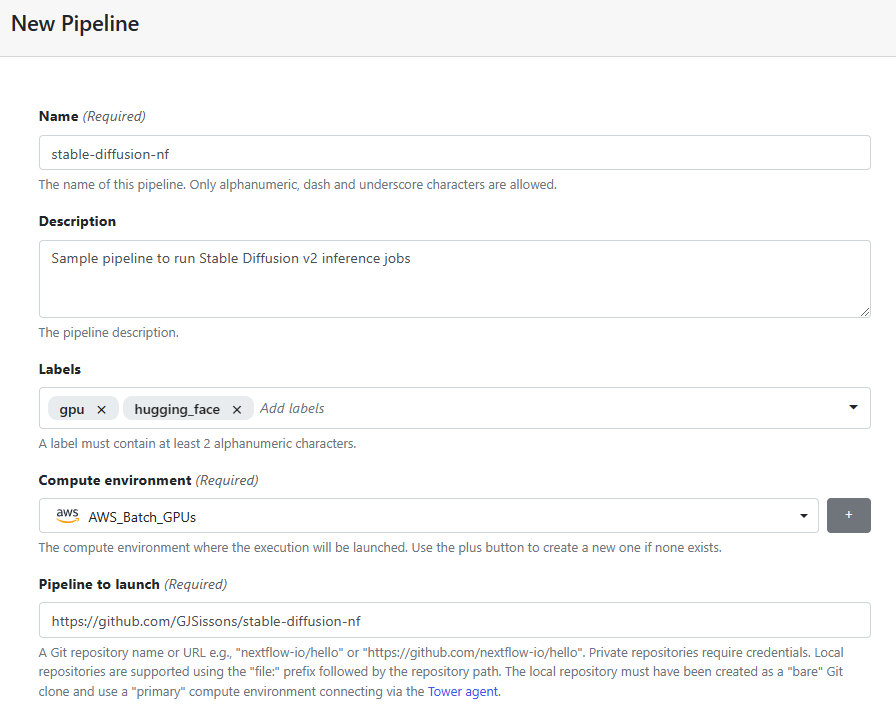The image size is (896, 704).
Task: Select the AWS_Batch_GPUs compute environment box
Action: coord(429,515)
